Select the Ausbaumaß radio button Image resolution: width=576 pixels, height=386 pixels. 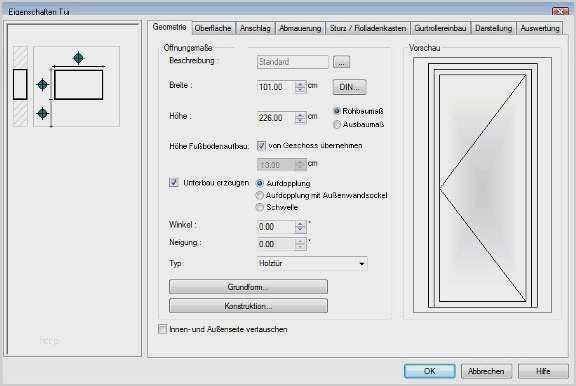[337, 125]
